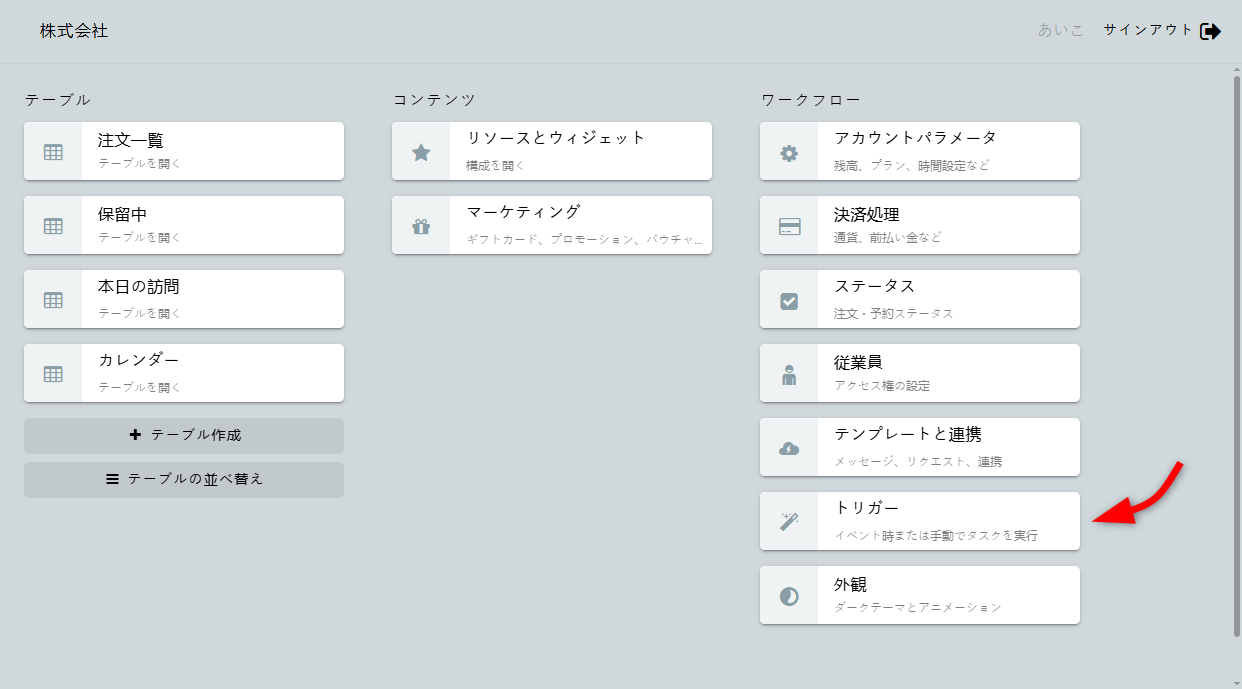
Task: Click the magic wand icon for トリガー
Action: (789, 521)
